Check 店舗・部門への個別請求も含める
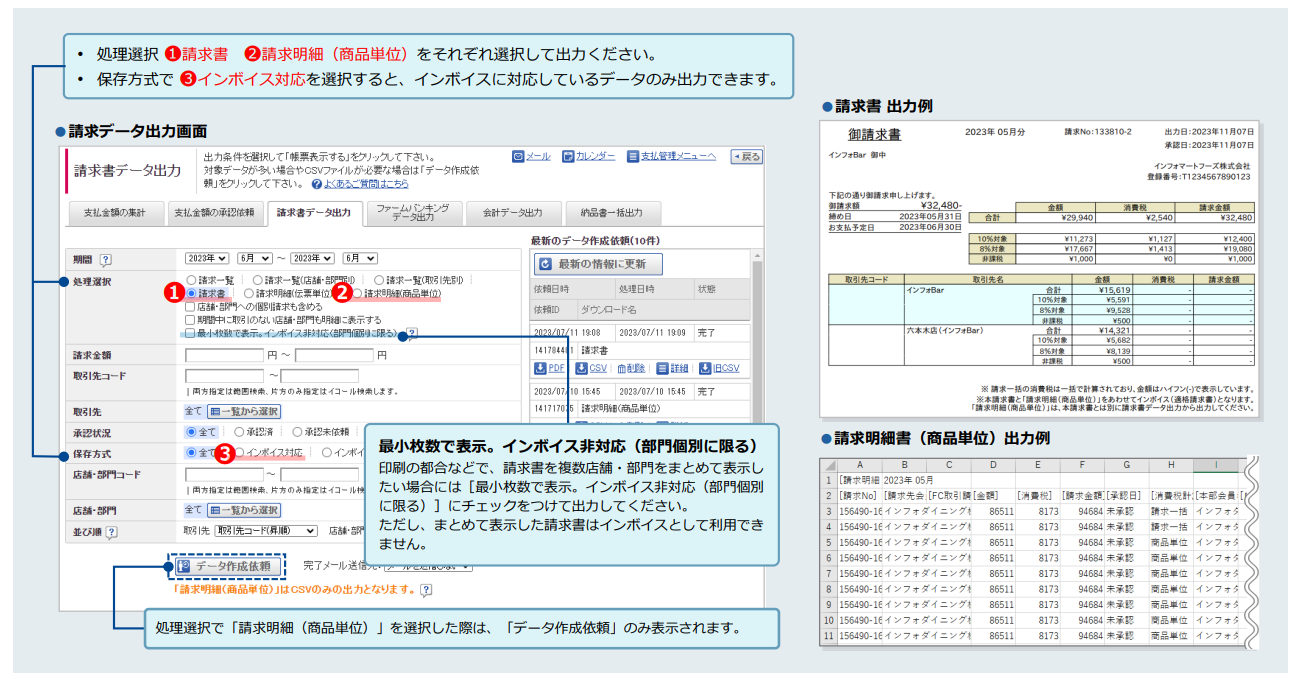The width and height of the screenshot is (1293, 673). 191,307
